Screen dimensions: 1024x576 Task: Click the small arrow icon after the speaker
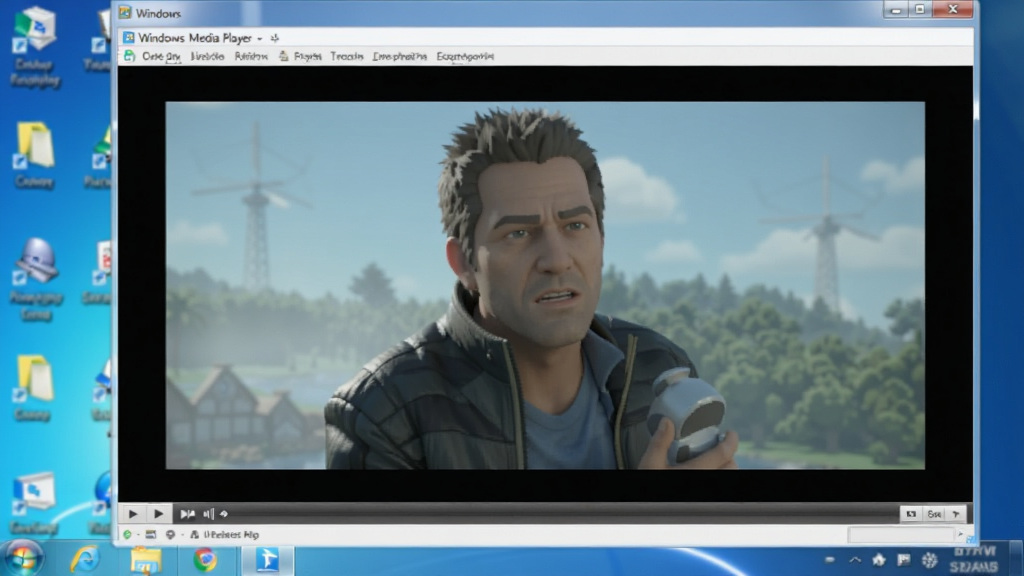point(224,514)
